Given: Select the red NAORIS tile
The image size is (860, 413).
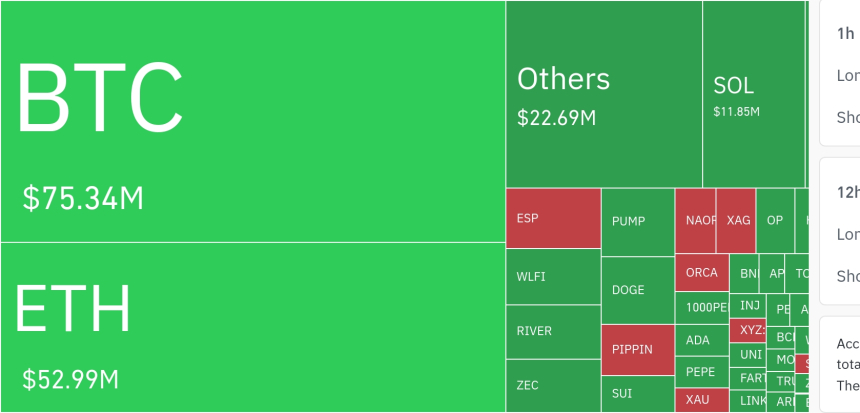Looking at the screenshot, I should click(x=695, y=220).
